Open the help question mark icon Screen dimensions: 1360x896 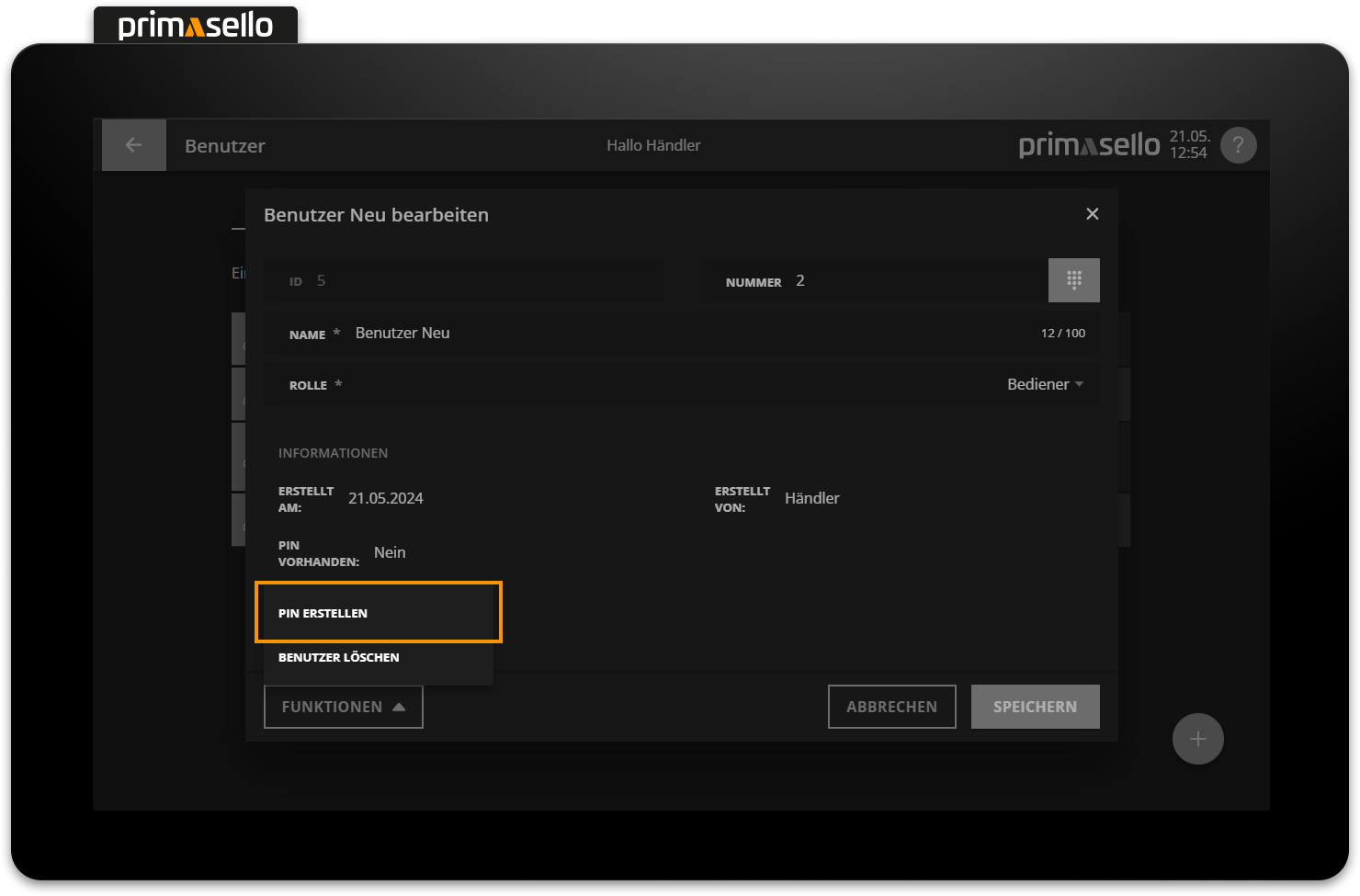(x=1238, y=144)
